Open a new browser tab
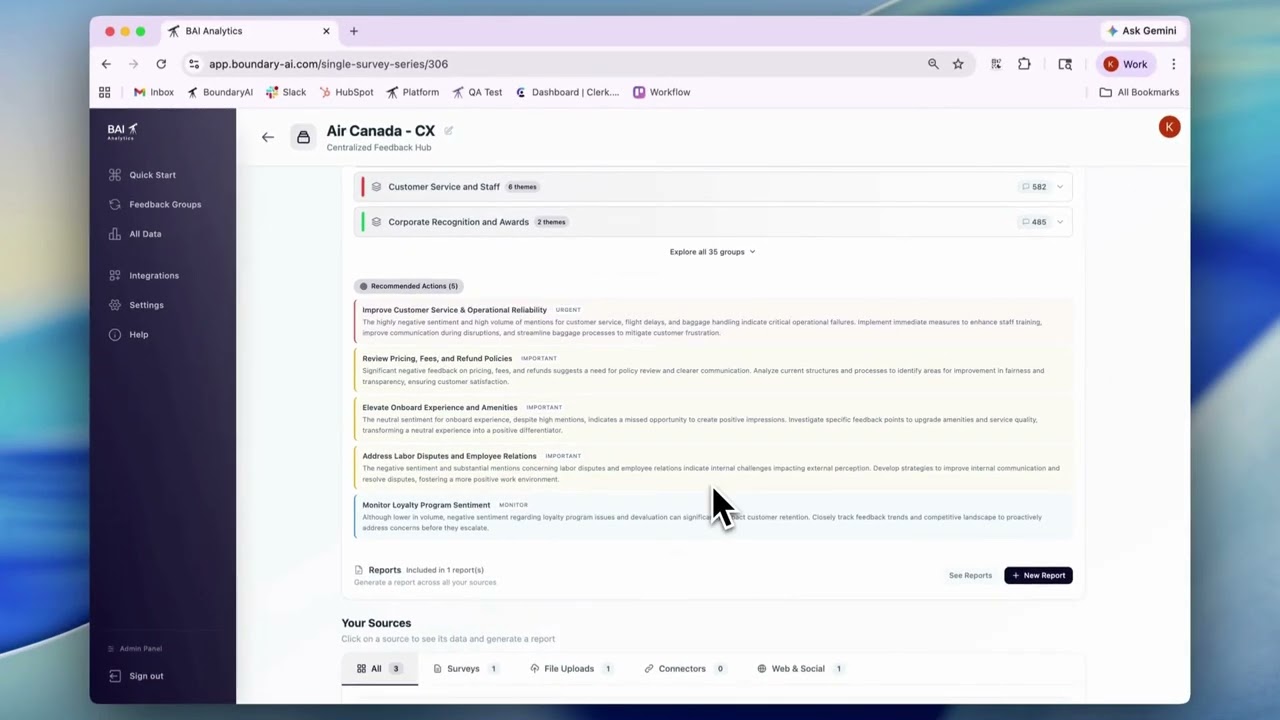 [353, 31]
